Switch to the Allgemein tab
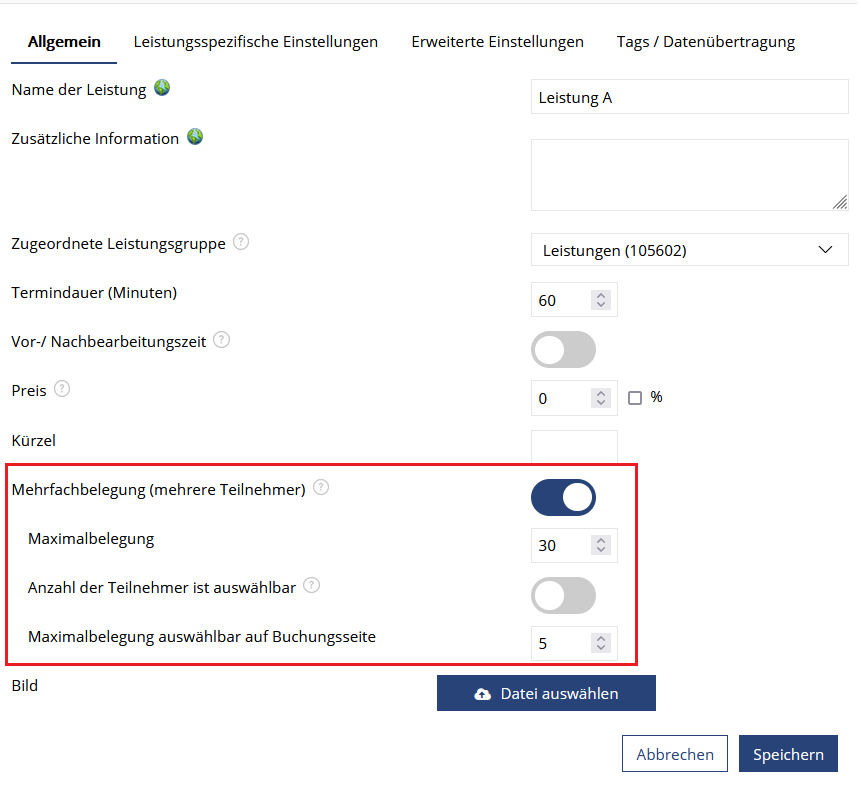This screenshot has width=861, height=785. click(64, 42)
